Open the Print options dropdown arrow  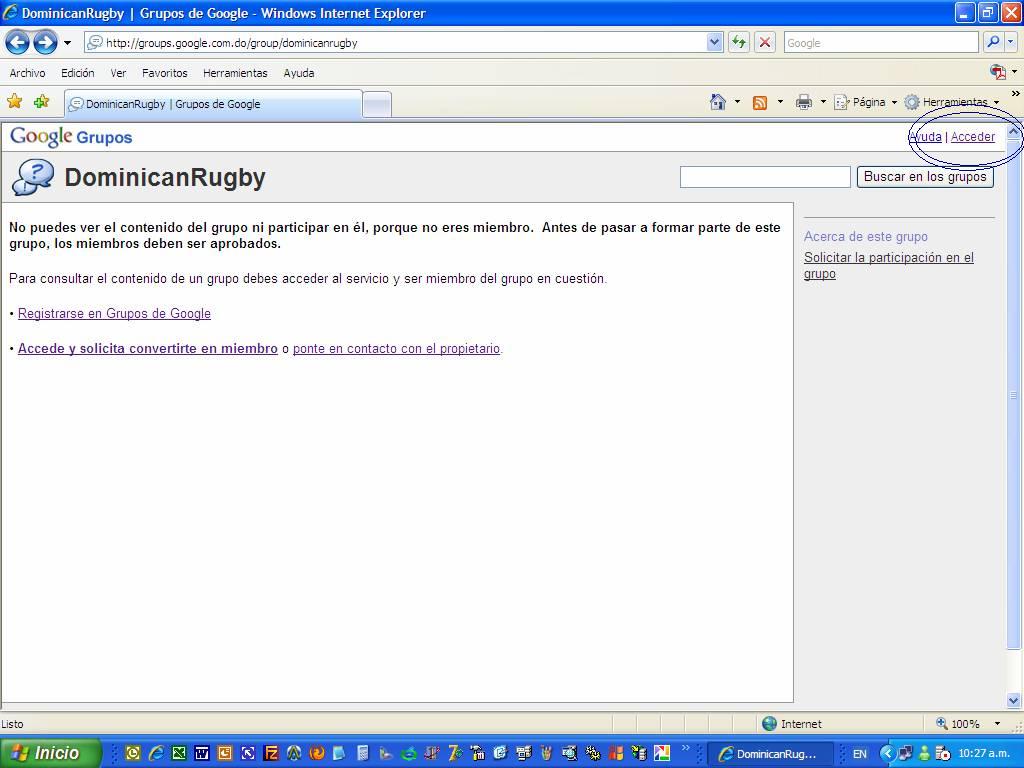click(823, 102)
